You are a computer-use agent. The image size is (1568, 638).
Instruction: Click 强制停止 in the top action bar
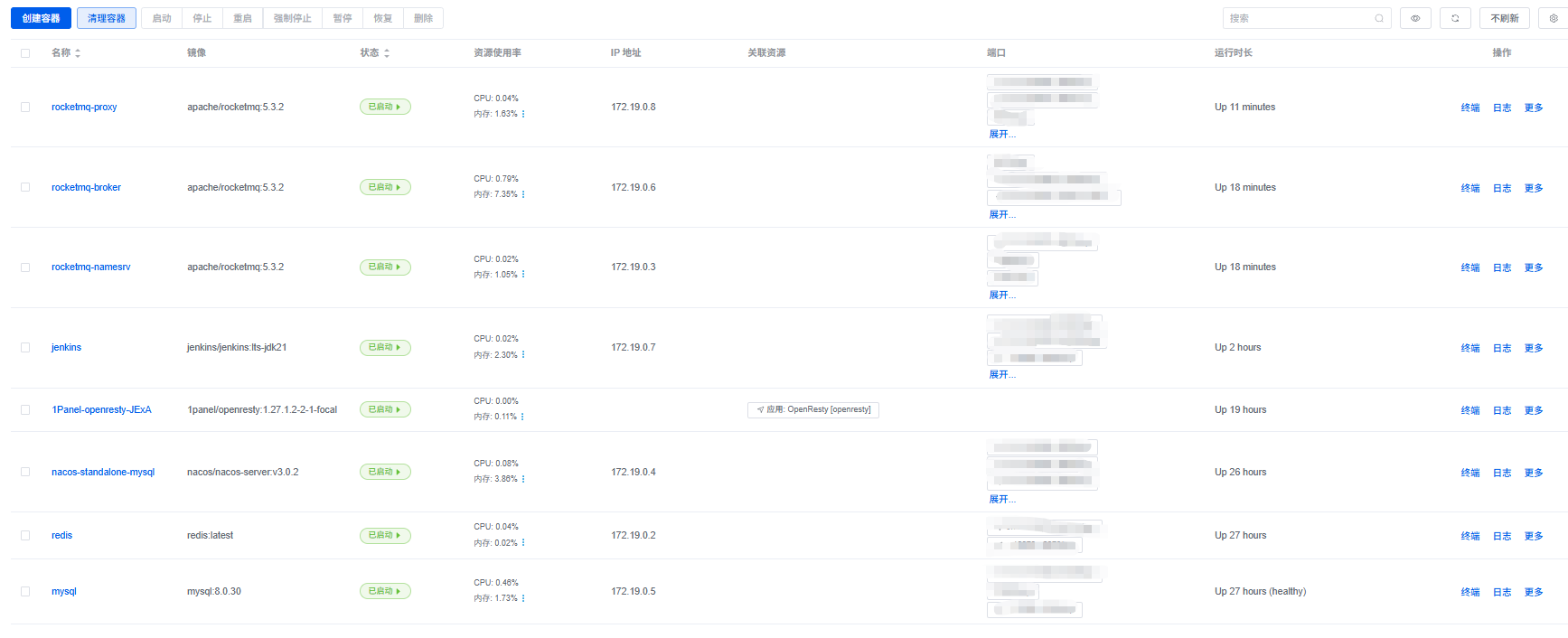click(x=292, y=18)
